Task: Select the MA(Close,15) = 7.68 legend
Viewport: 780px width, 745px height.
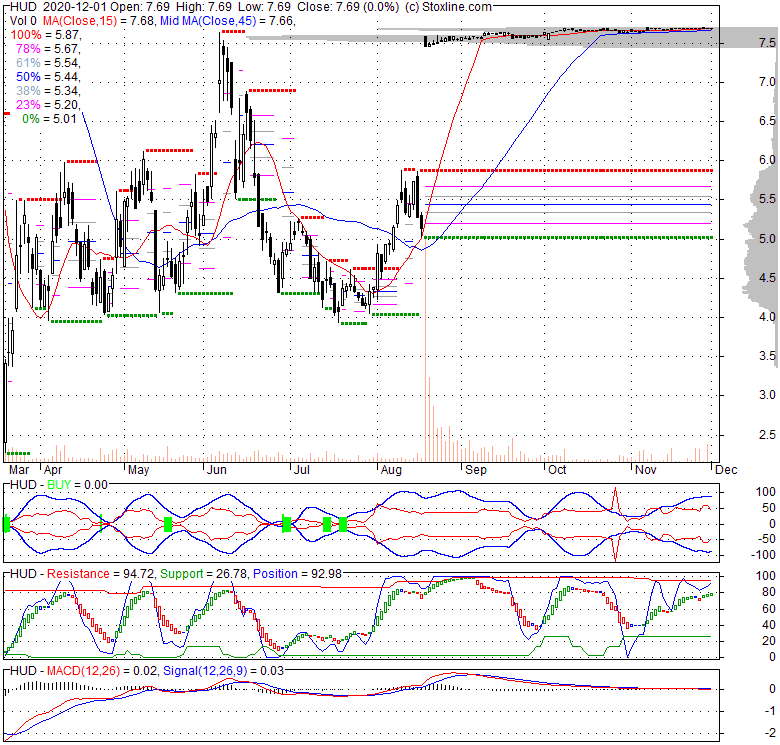Action: pos(99,21)
